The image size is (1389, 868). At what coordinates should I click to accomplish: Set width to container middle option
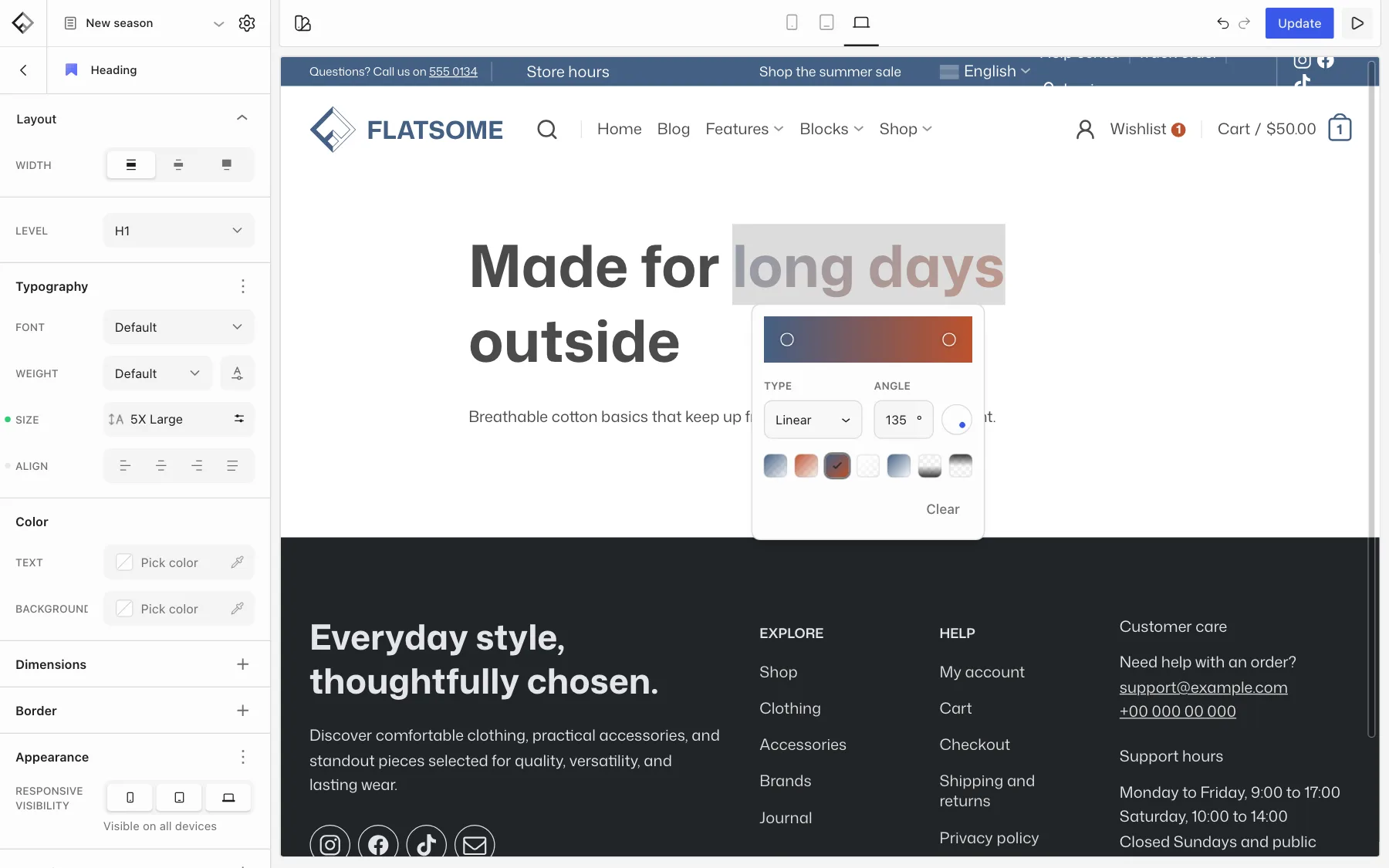178,164
